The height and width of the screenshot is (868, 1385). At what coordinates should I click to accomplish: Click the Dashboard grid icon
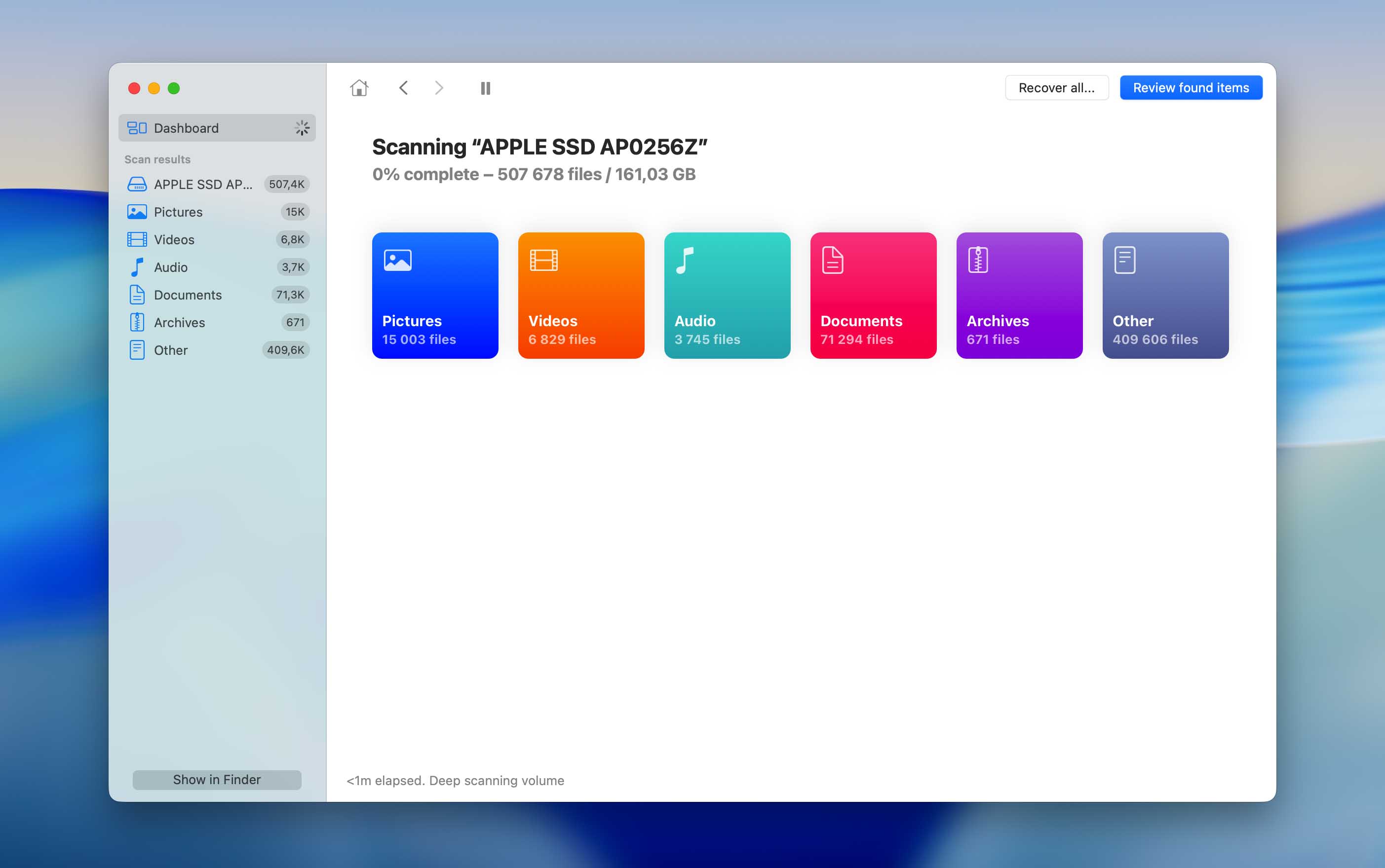138,127
